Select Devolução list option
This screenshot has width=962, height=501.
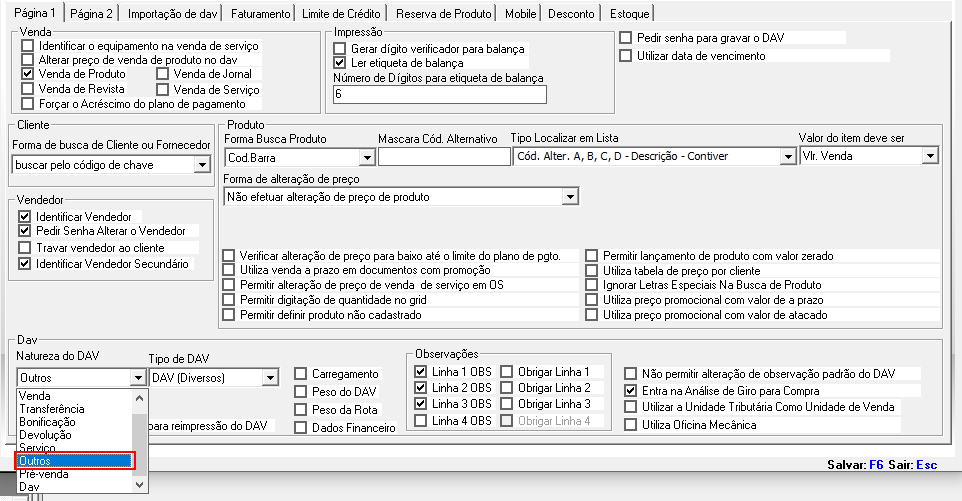pyautogui.click(x=74, y=435)
